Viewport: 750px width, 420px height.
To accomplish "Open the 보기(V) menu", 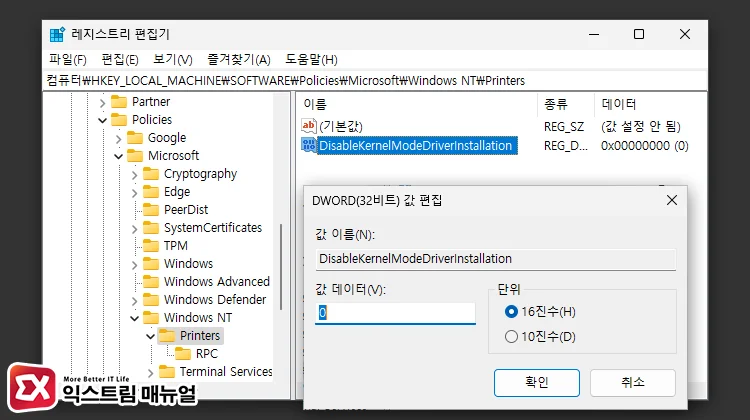I will click(172, 60).
